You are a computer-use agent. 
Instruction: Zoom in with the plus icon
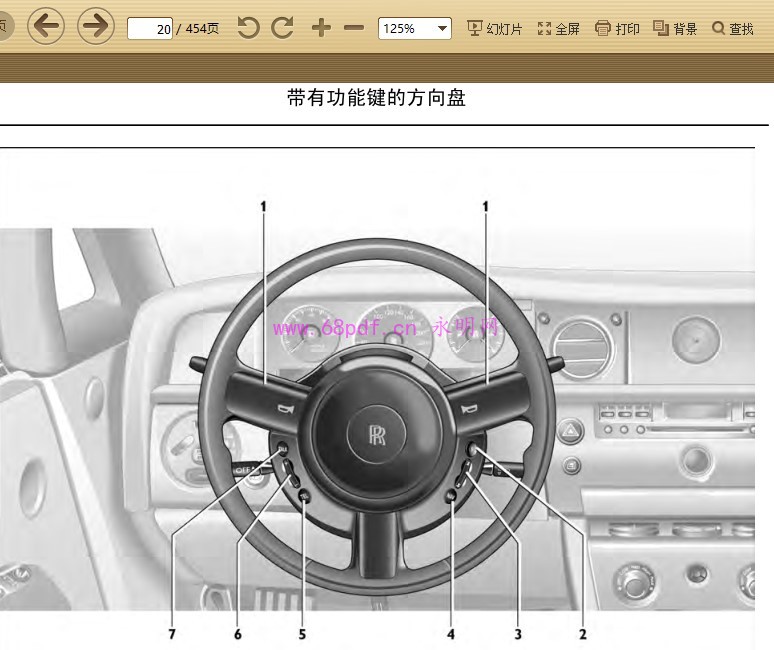pyautogui.click(x=321, y=28)
